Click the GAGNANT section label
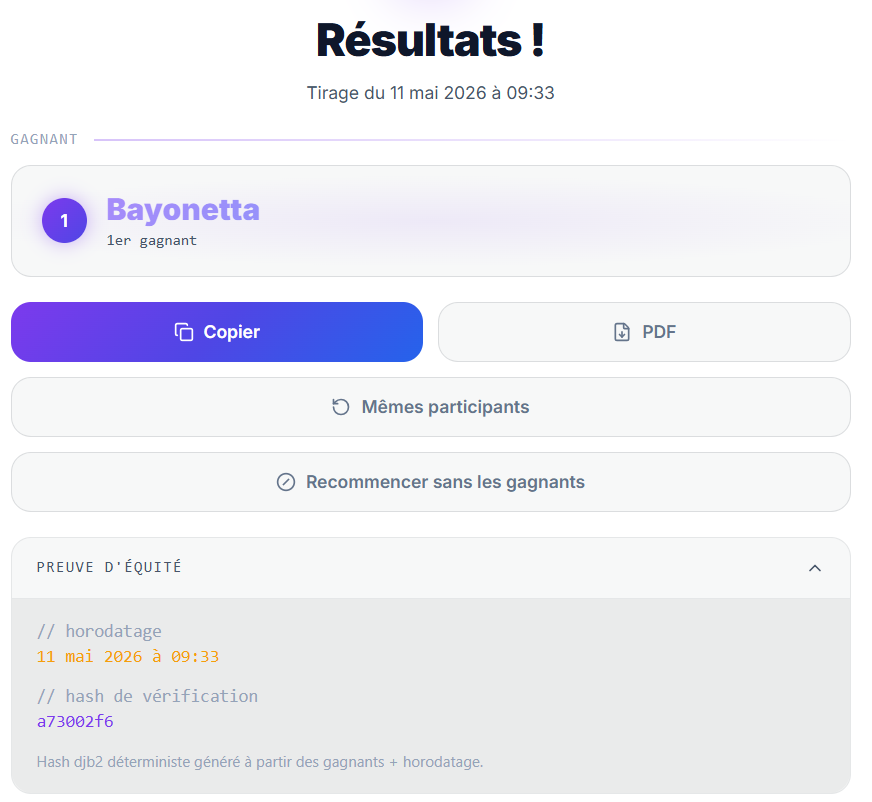This screenshot has width=872, height=802. (x=44, y=140)
